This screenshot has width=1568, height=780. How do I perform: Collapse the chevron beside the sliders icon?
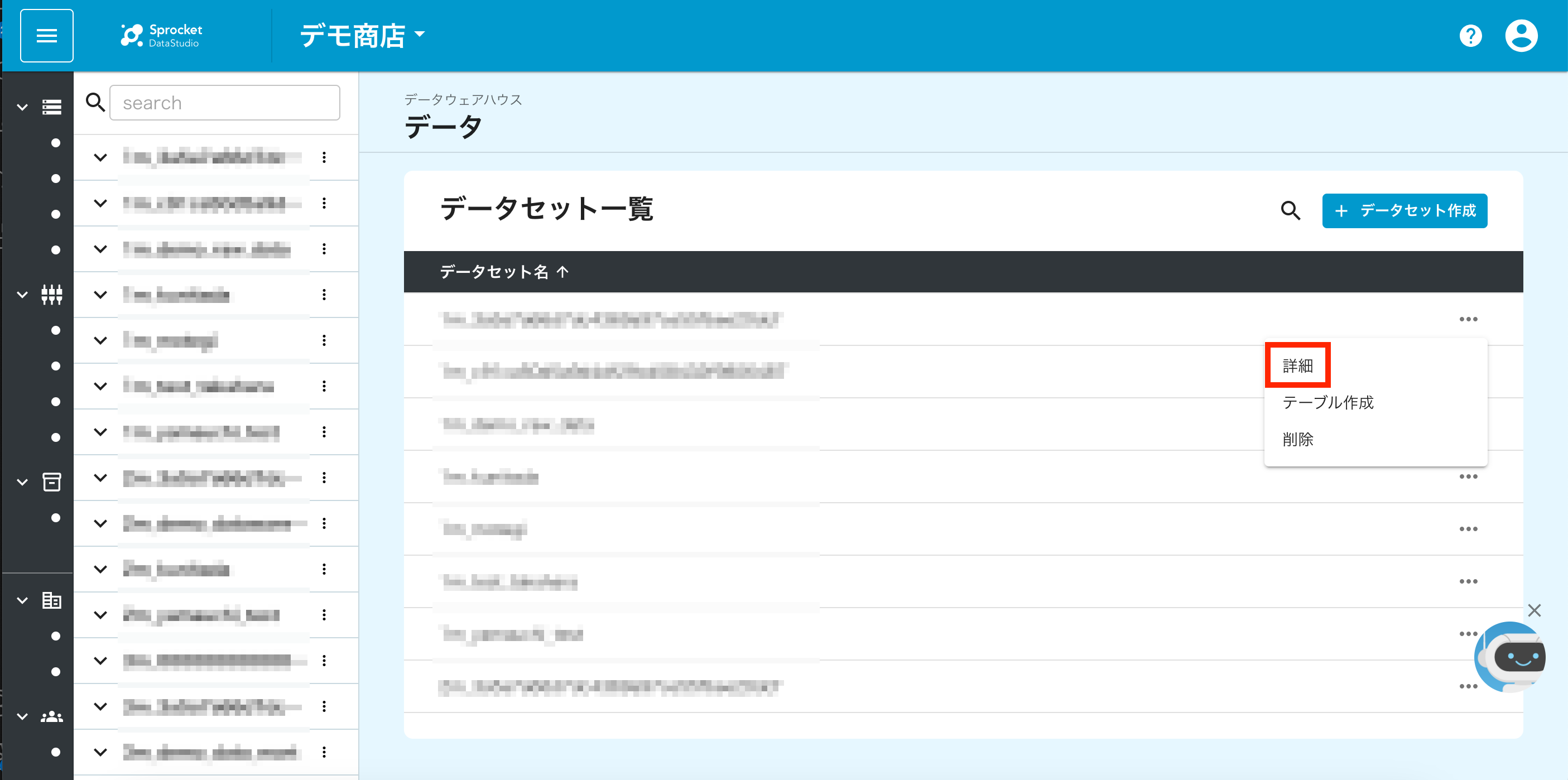coord(22,295)
